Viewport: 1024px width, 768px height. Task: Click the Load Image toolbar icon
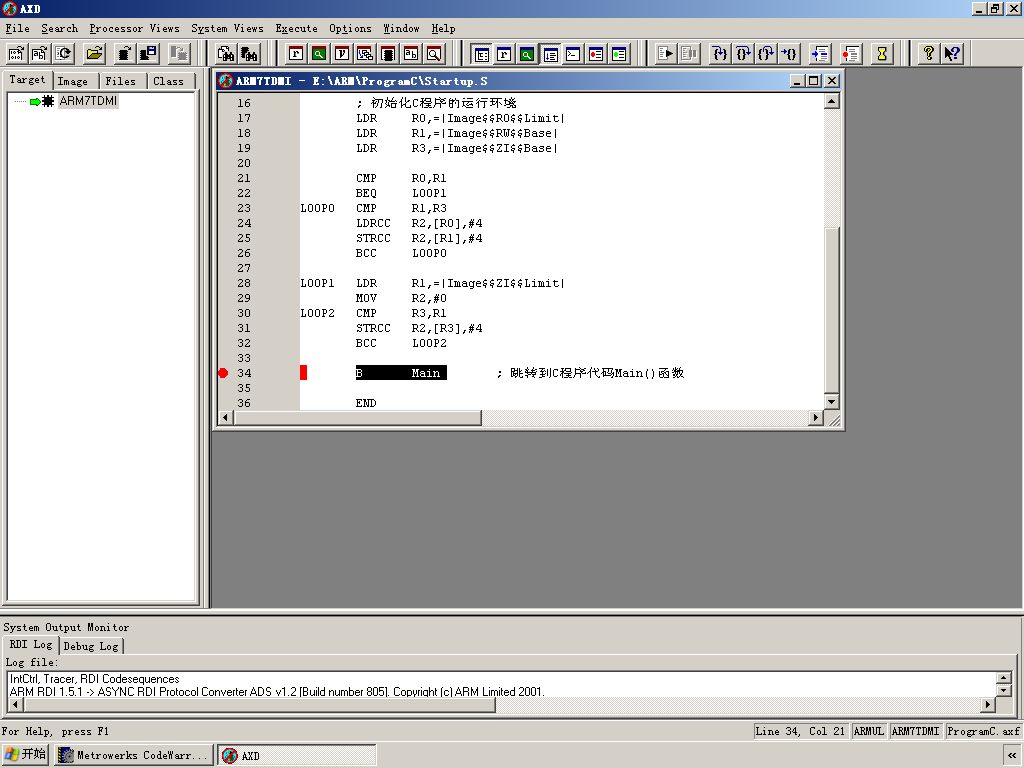[x=16, y=54]
